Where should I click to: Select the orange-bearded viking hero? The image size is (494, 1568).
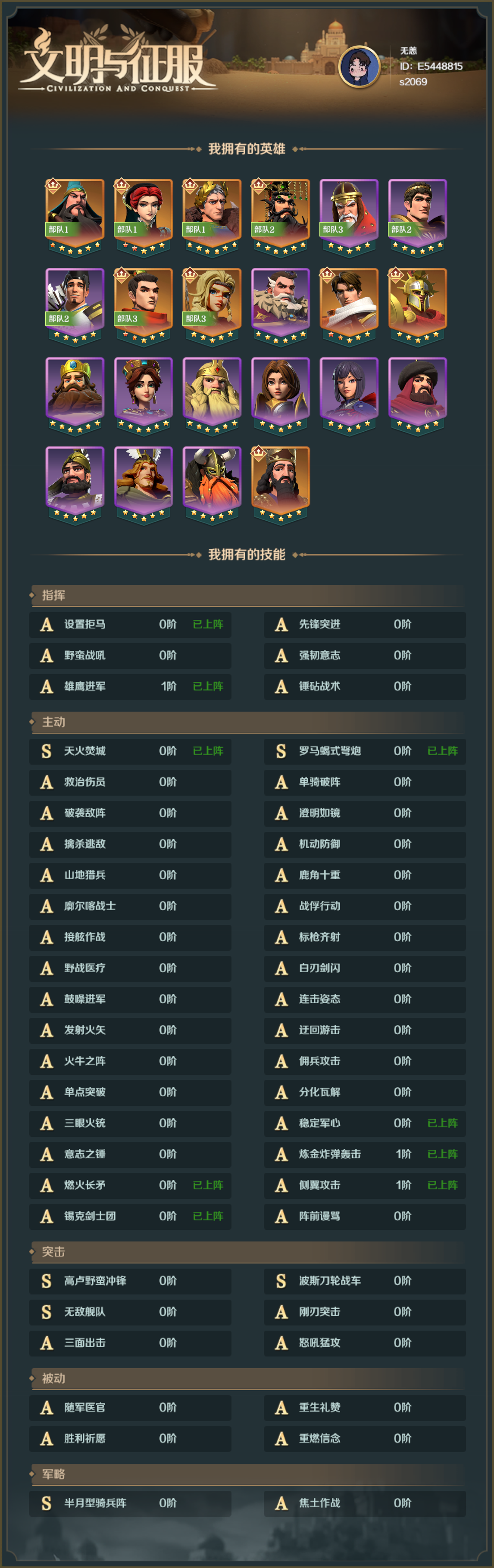click(x=212, y=485)
